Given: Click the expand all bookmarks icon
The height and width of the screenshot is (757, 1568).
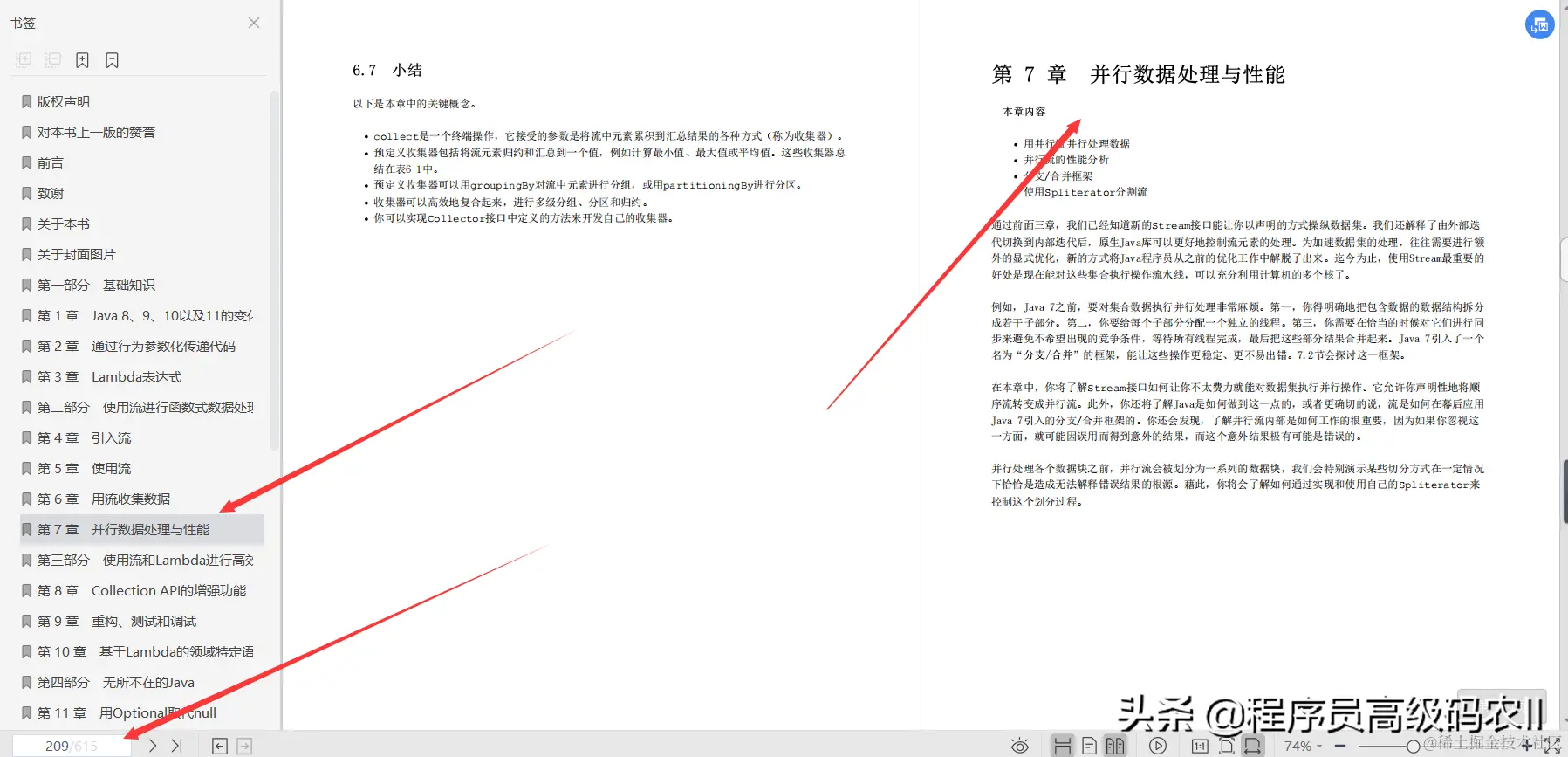Looking at the screenshot, I should [x=24, y=59].
